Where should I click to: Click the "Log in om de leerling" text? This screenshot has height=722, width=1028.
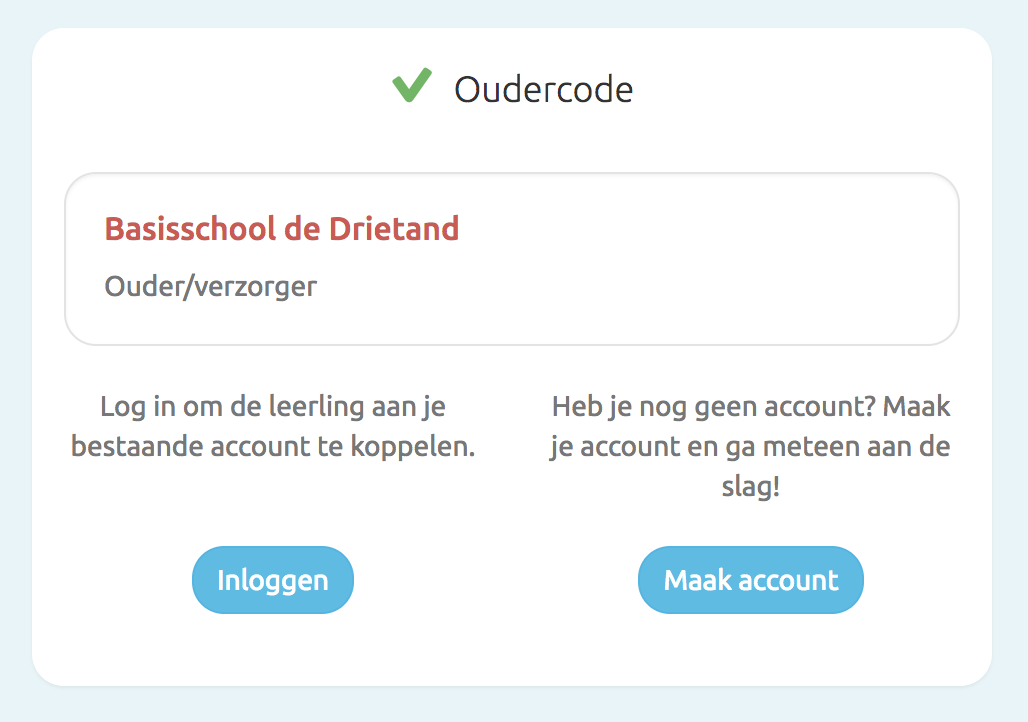point(272,408)
